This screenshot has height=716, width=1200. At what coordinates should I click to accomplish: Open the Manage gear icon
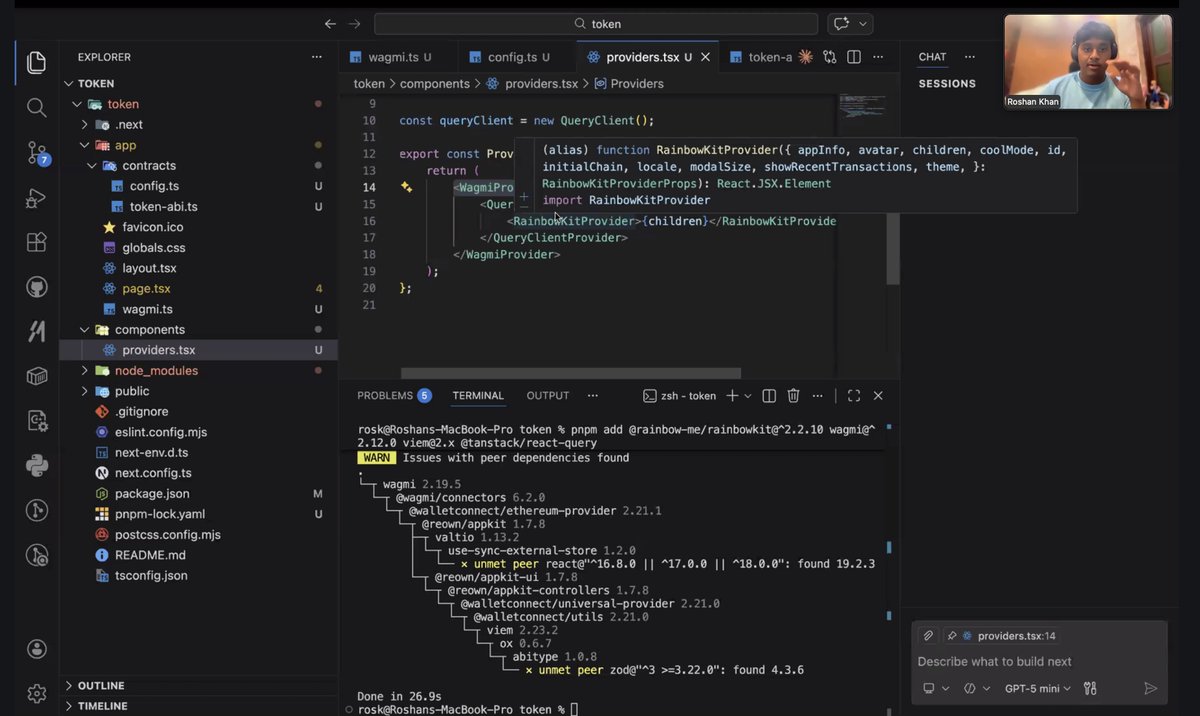point(36,693)
